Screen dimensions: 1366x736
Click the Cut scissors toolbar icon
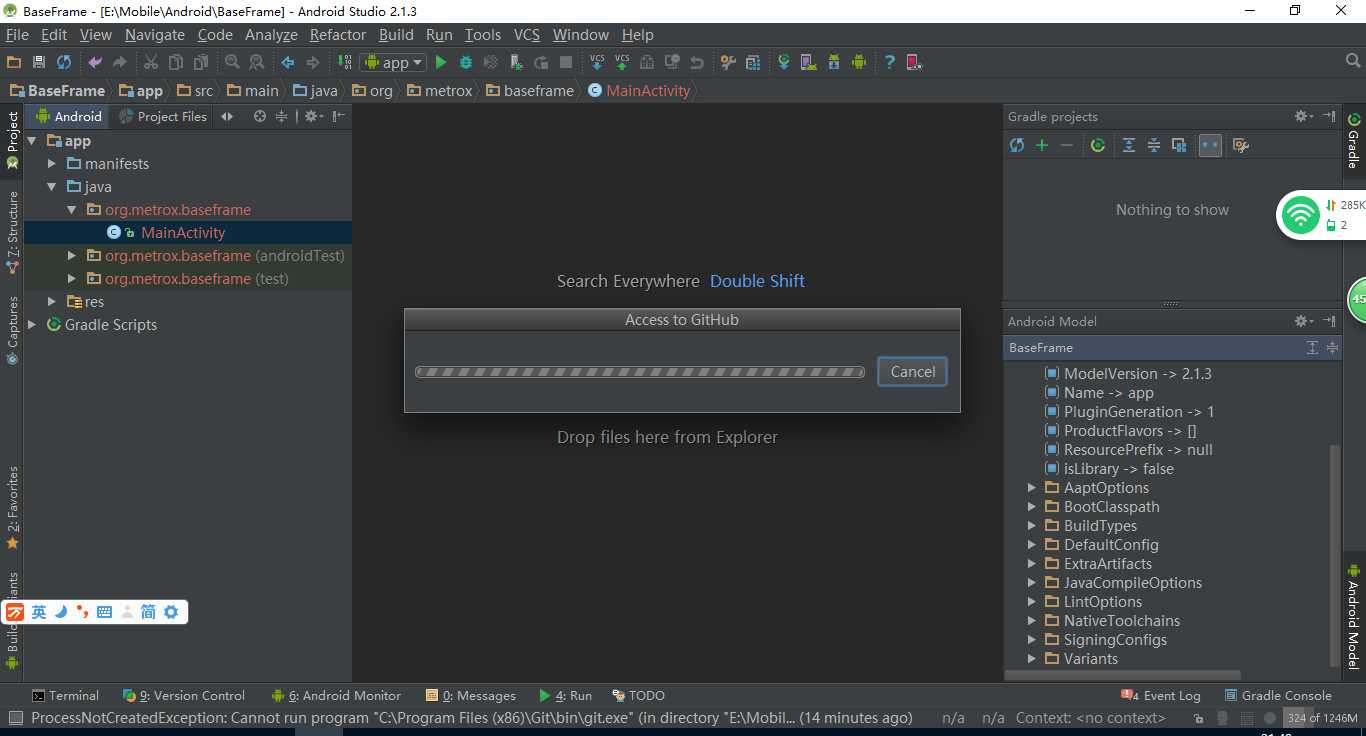(x=150, y=62)
